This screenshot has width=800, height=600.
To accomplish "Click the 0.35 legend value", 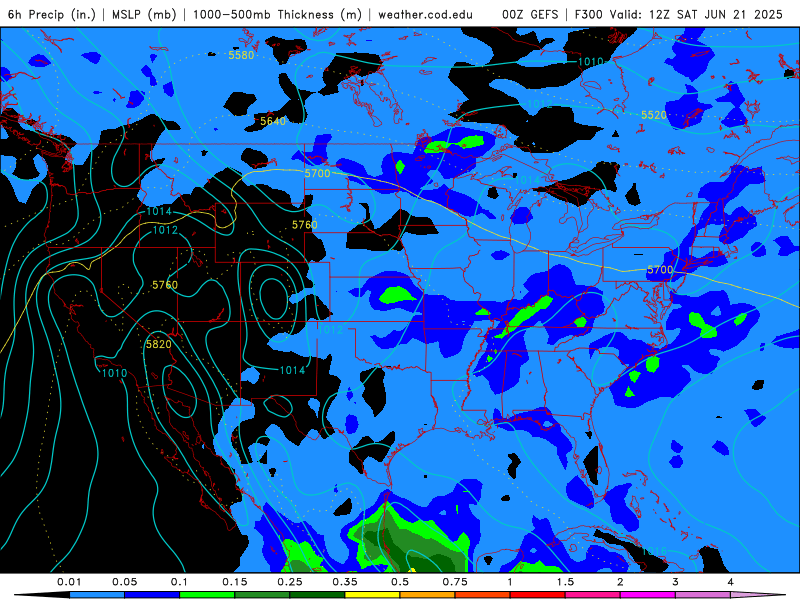I will pos(345,582).
